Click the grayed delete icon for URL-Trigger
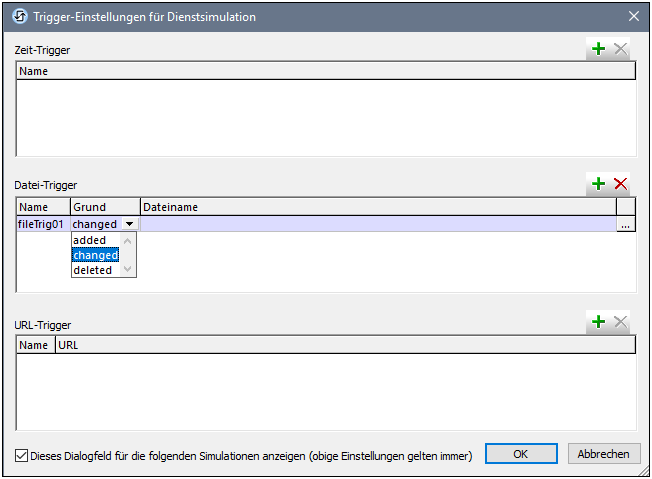 pyautogui.click(x=620, y=322)
